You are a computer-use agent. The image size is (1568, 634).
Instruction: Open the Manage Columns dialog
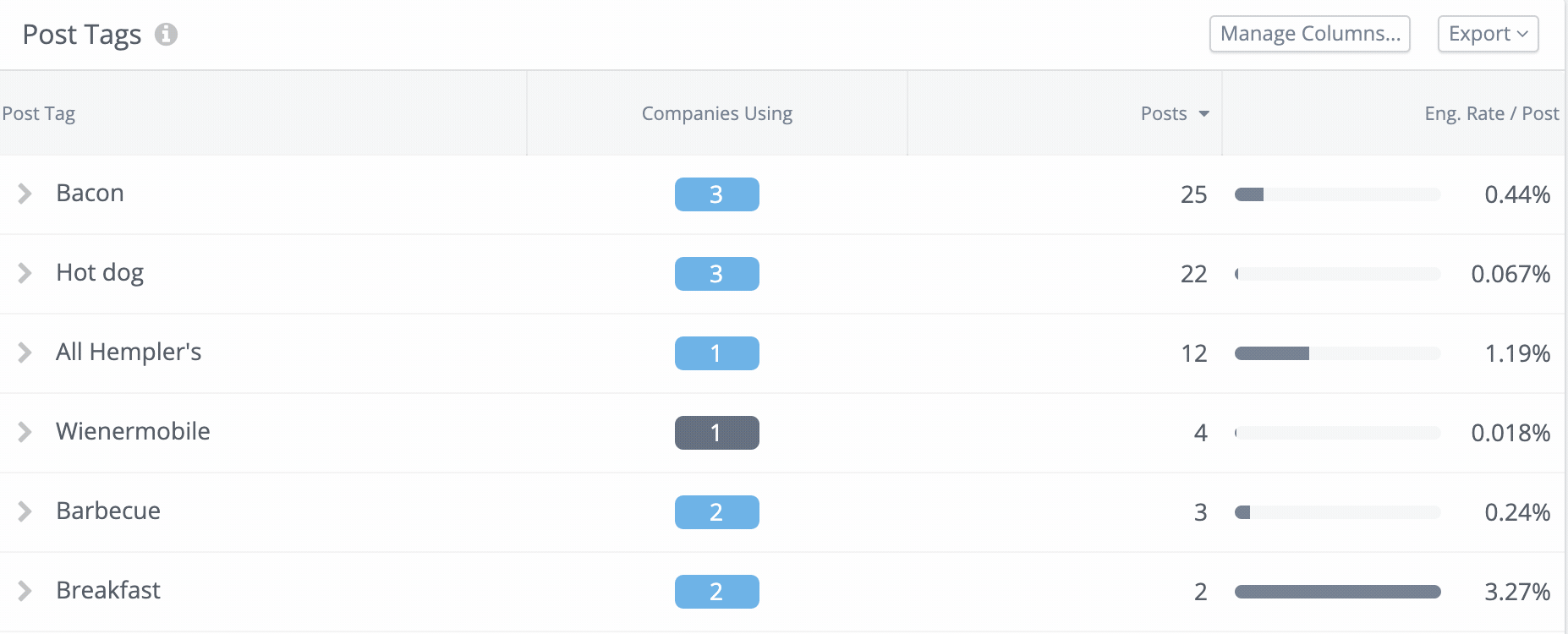coord(1309,34)
